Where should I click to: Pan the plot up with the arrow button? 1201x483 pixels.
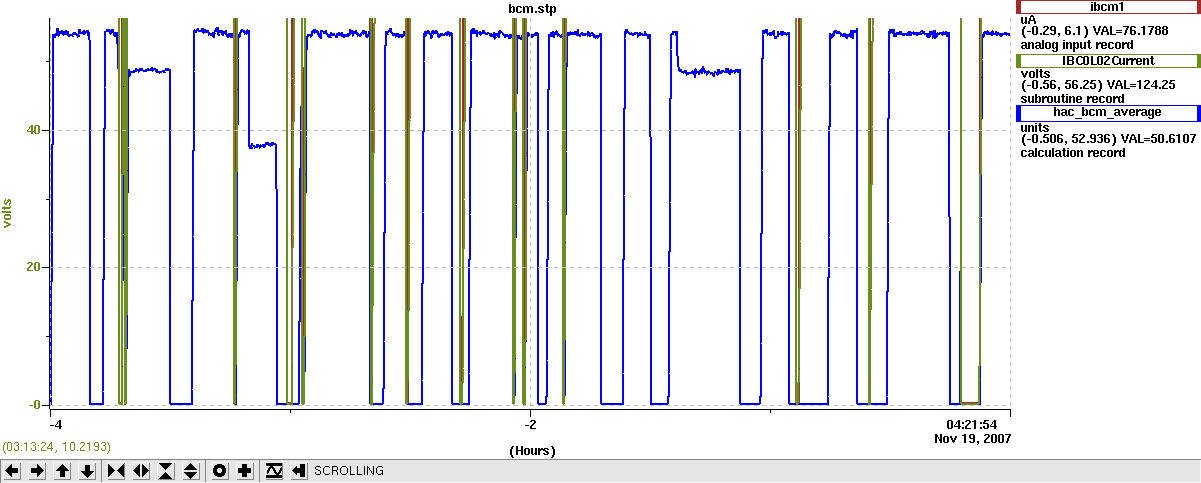(62, 470)
